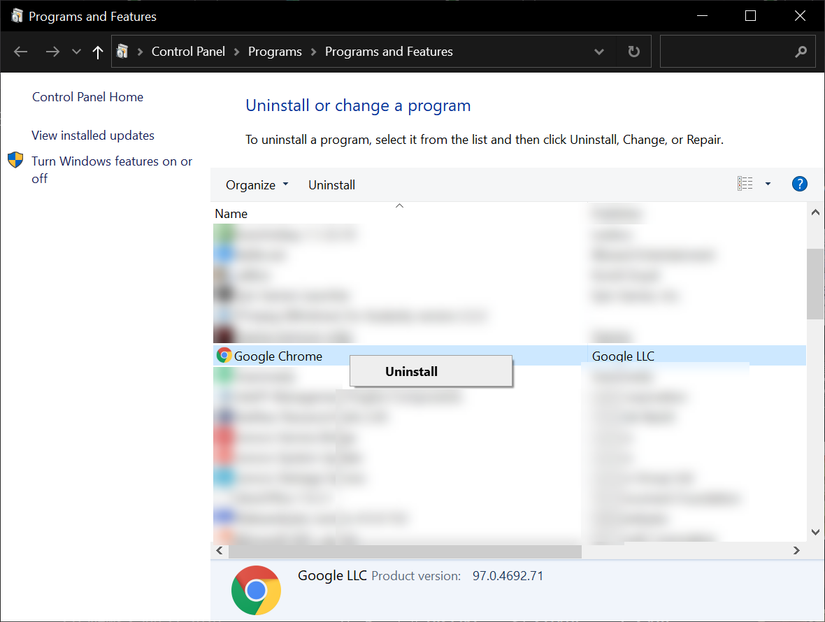
Task: Click the large Chrome logo in details pane
Action: [x=256, y=590]
